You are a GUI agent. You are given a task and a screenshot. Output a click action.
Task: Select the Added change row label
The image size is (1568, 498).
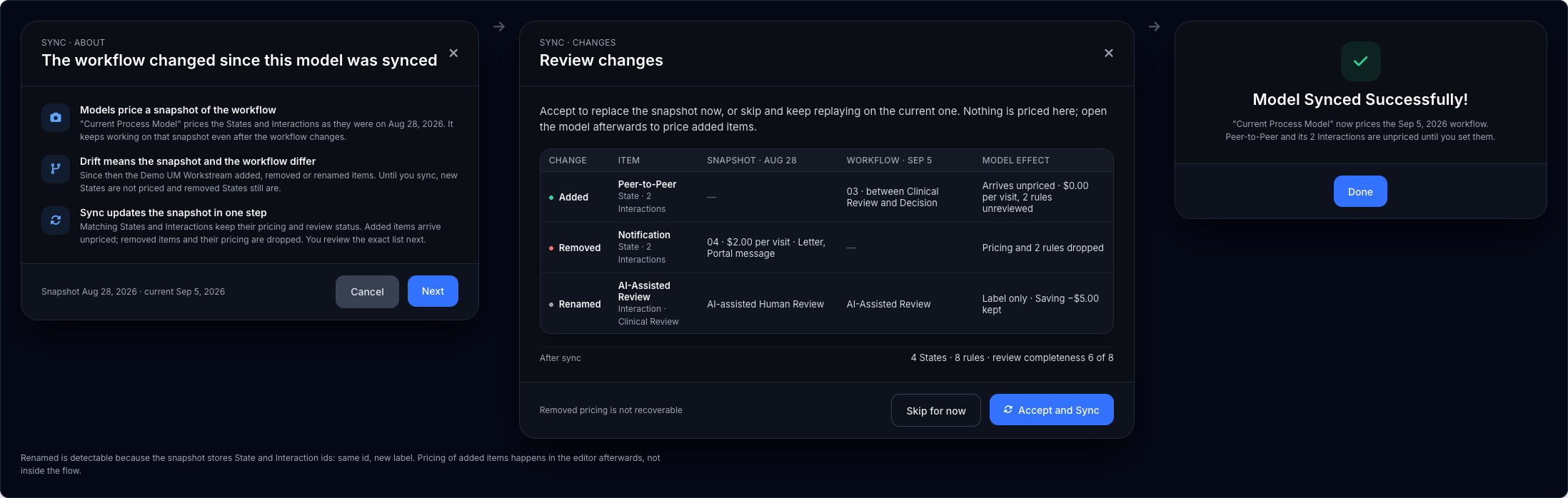pyautogui.click(x=573, y=197)
